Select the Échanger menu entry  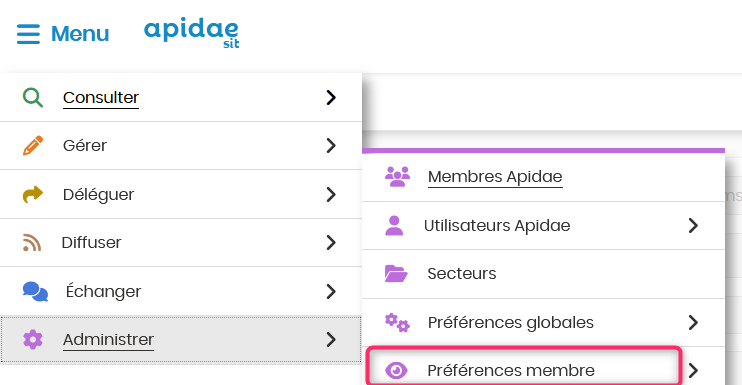coord(181,291)
